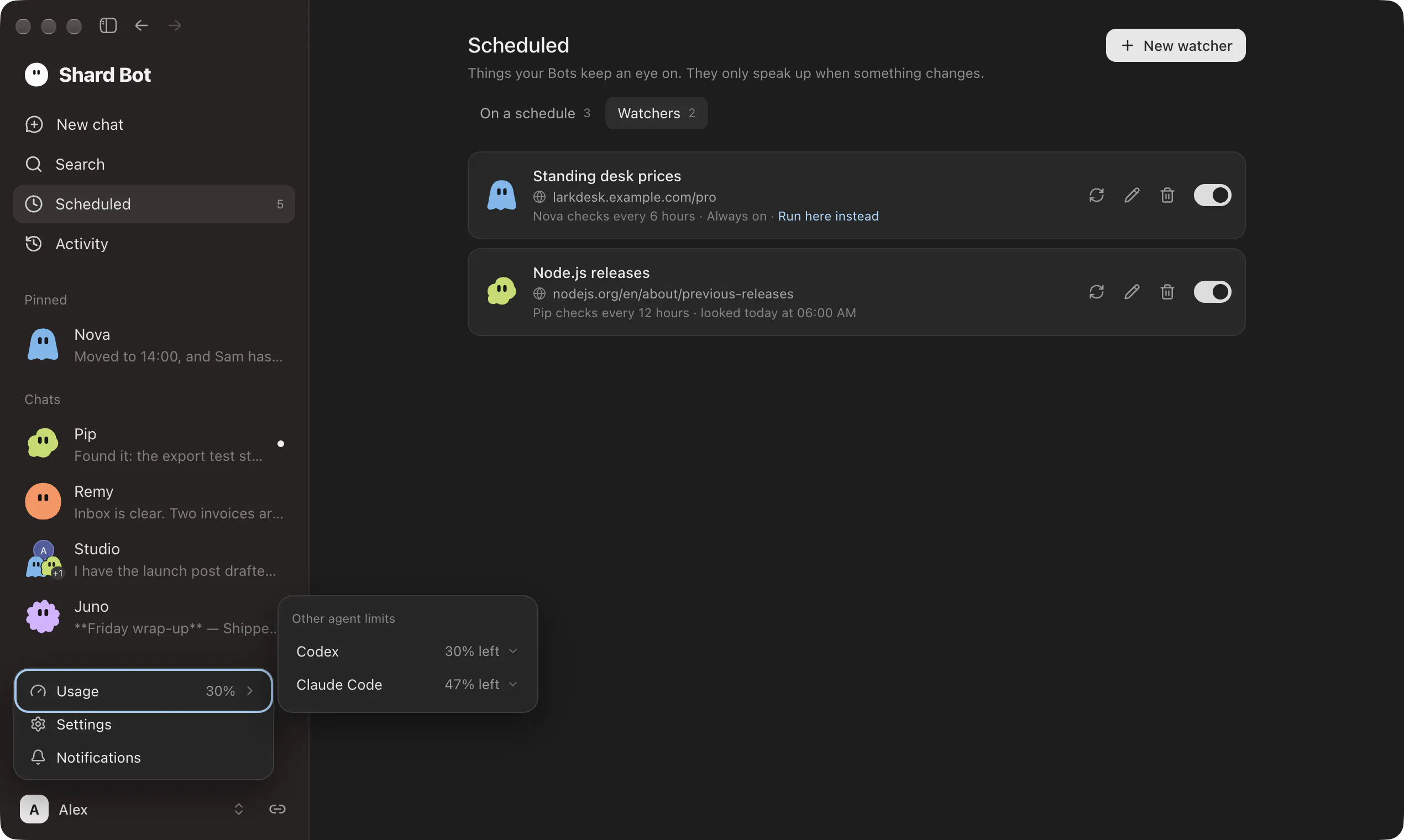Click the Run here instead link
1404x840 pixels.
pos(828,216)
